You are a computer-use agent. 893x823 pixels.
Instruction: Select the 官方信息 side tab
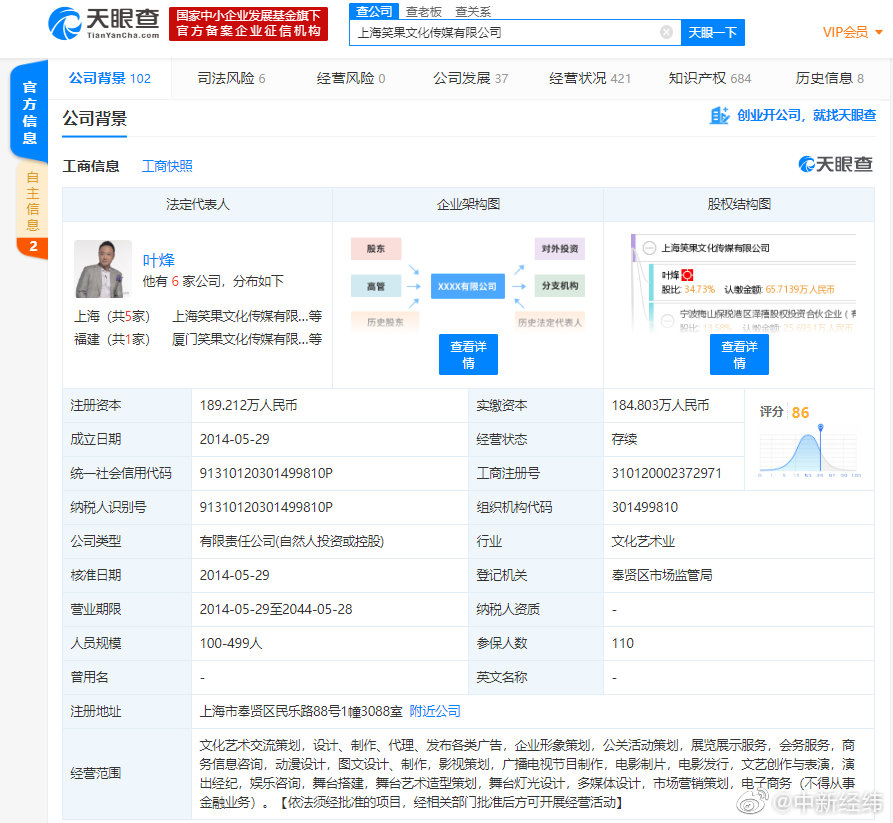point(30,112)
